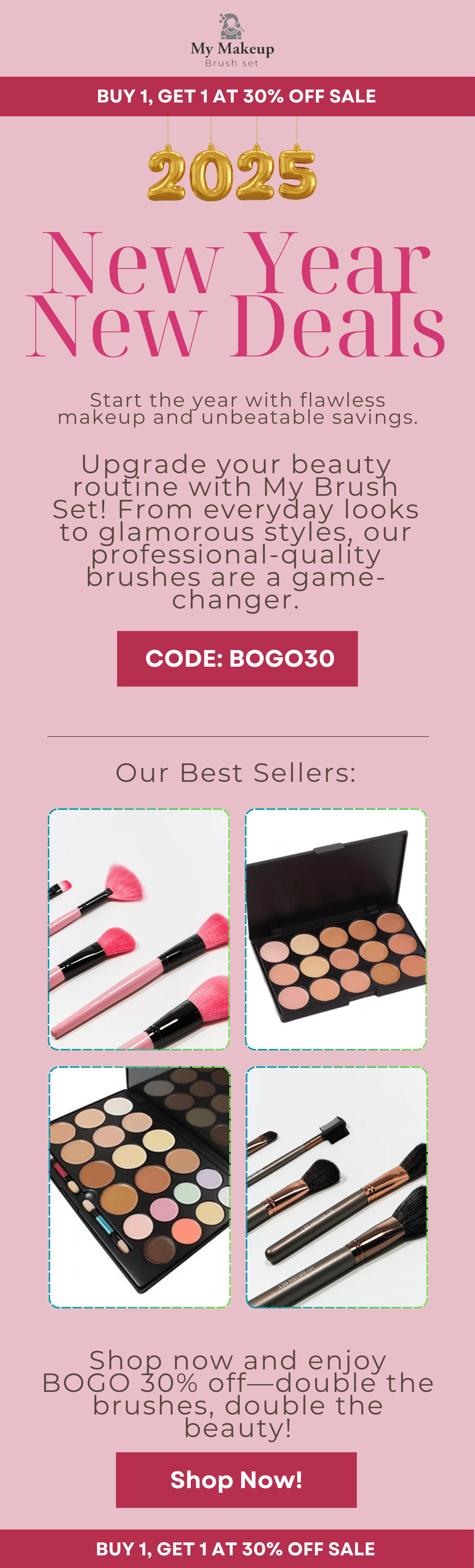This screenshot has height=1568, width=475.
Task: Click the Shop Now! button
Action: 236,1479
